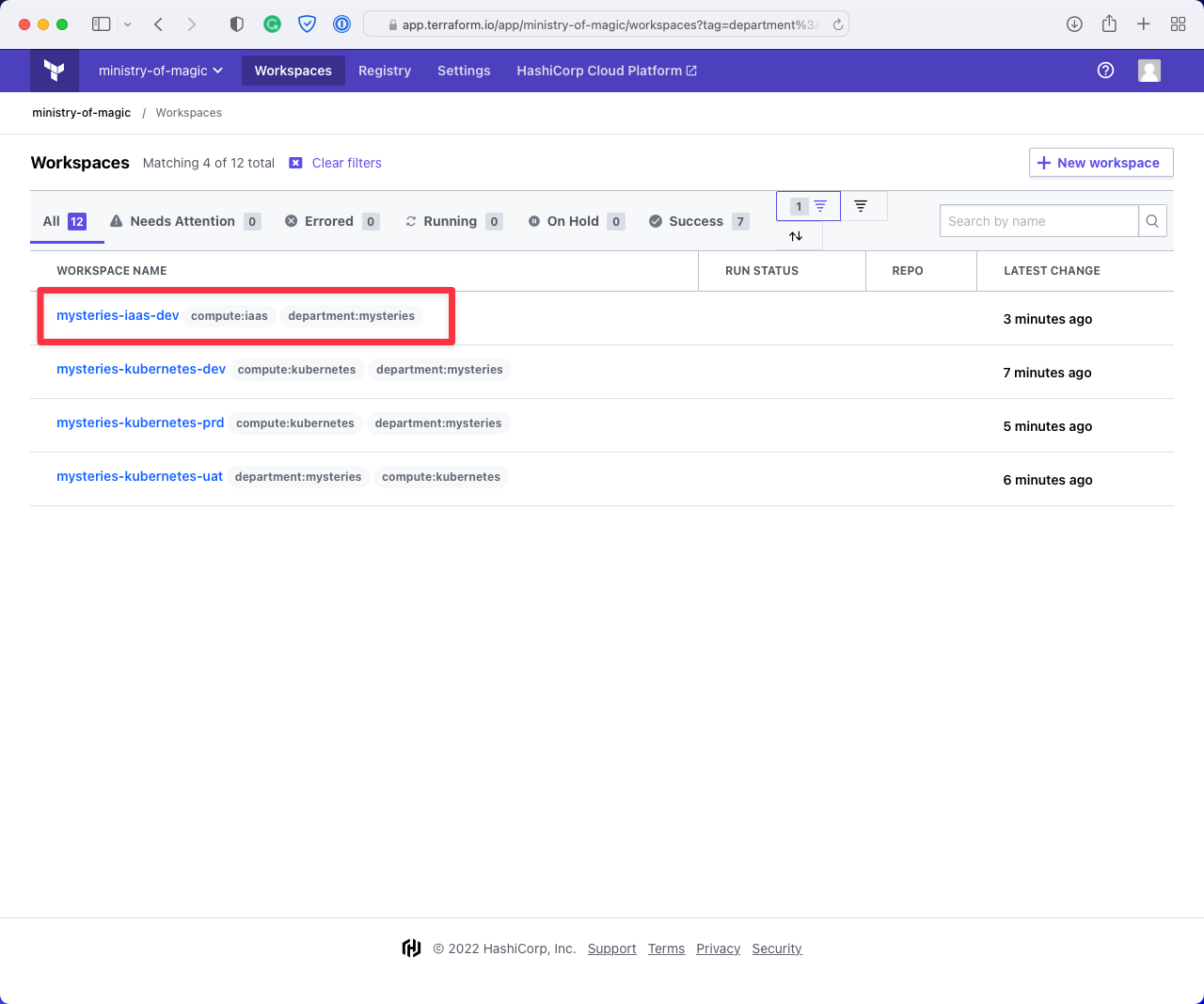Select the Errored tab
This screenshot has height=1004, width=1204.
point(332,221)
